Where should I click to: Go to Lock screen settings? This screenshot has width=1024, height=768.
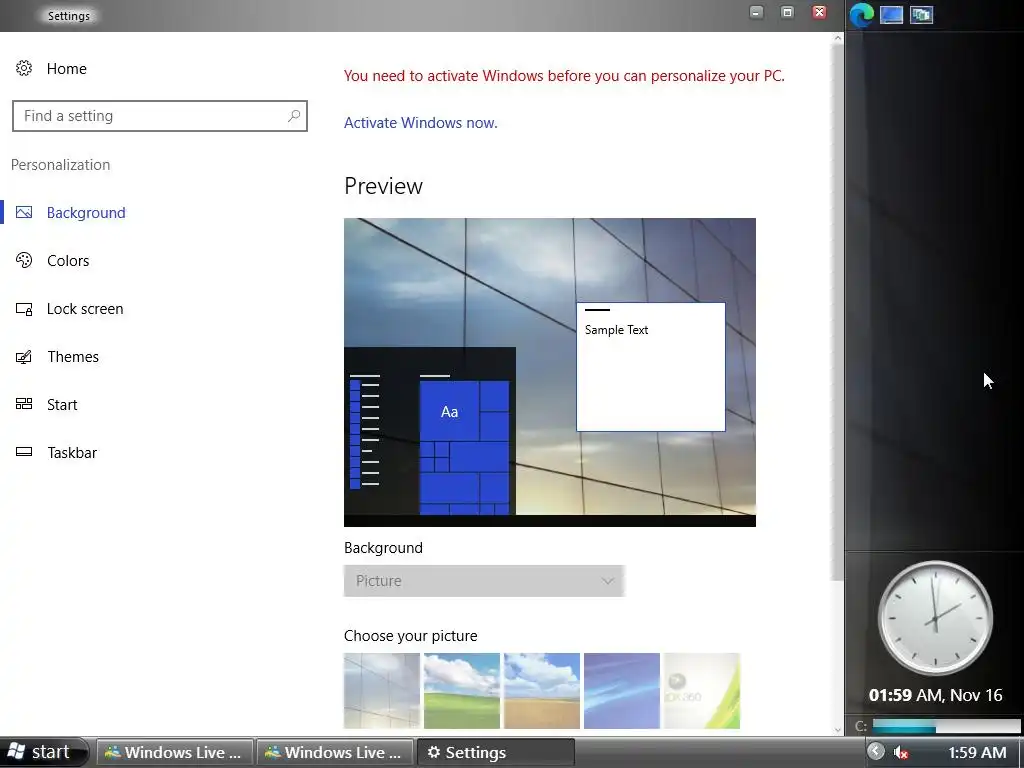point(85,309)
